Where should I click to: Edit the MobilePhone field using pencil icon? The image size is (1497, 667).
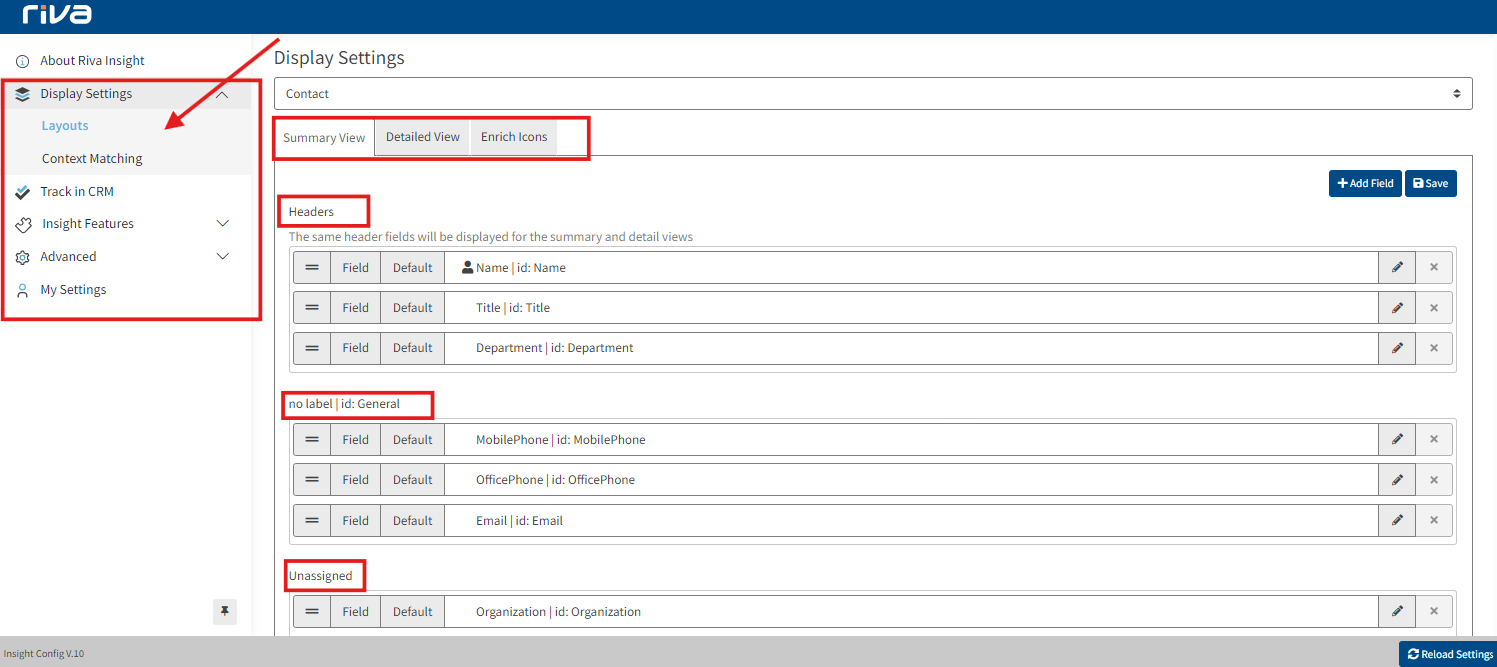[x=1397, y=439]
